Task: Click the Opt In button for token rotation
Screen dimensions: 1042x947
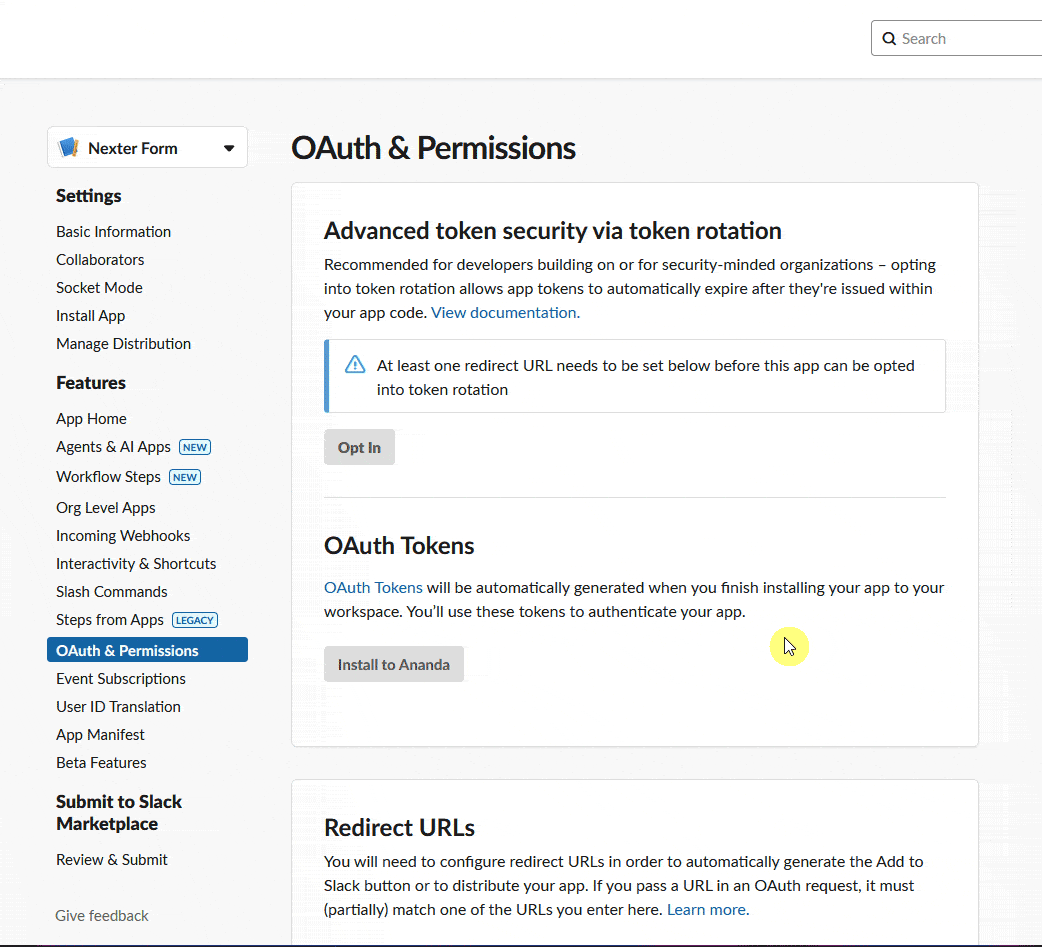Action: click(359, 447)
